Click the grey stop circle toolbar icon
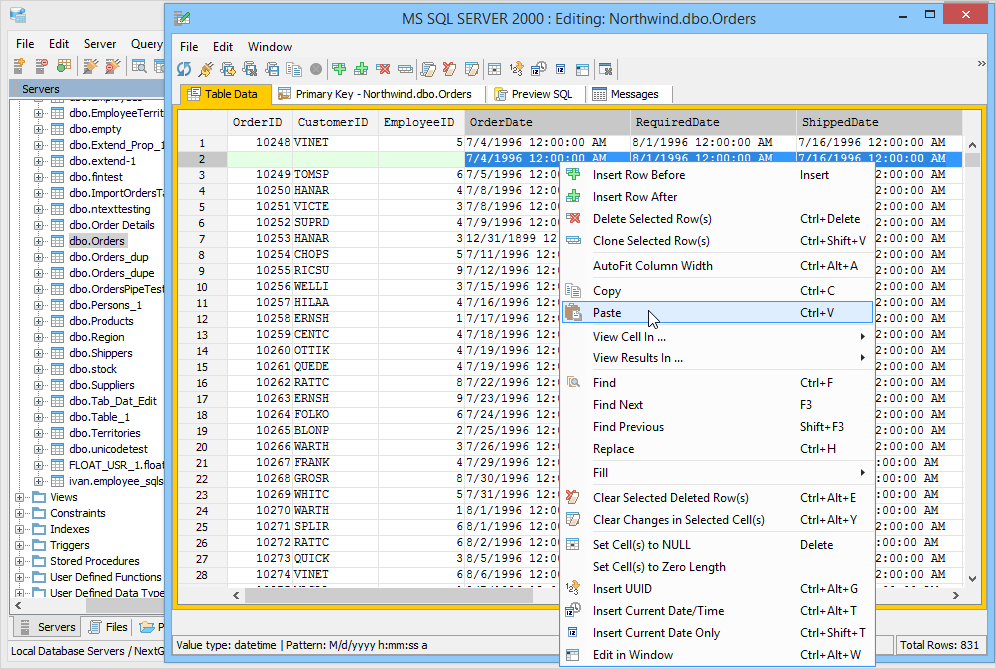This screenshot has width=996, height=669. [316, 69]
